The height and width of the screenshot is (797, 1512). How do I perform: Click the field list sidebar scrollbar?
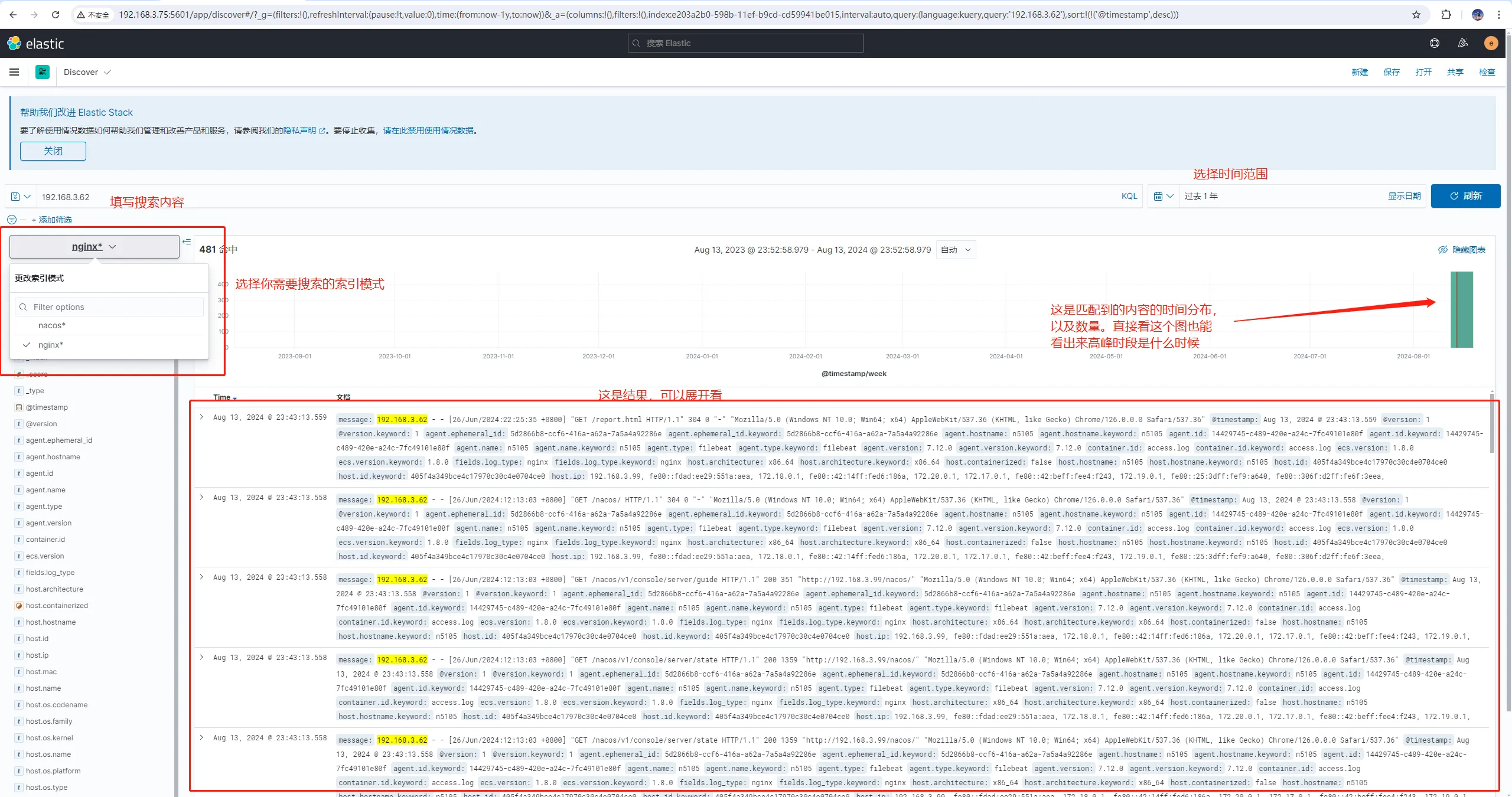(x=176, y=579)
